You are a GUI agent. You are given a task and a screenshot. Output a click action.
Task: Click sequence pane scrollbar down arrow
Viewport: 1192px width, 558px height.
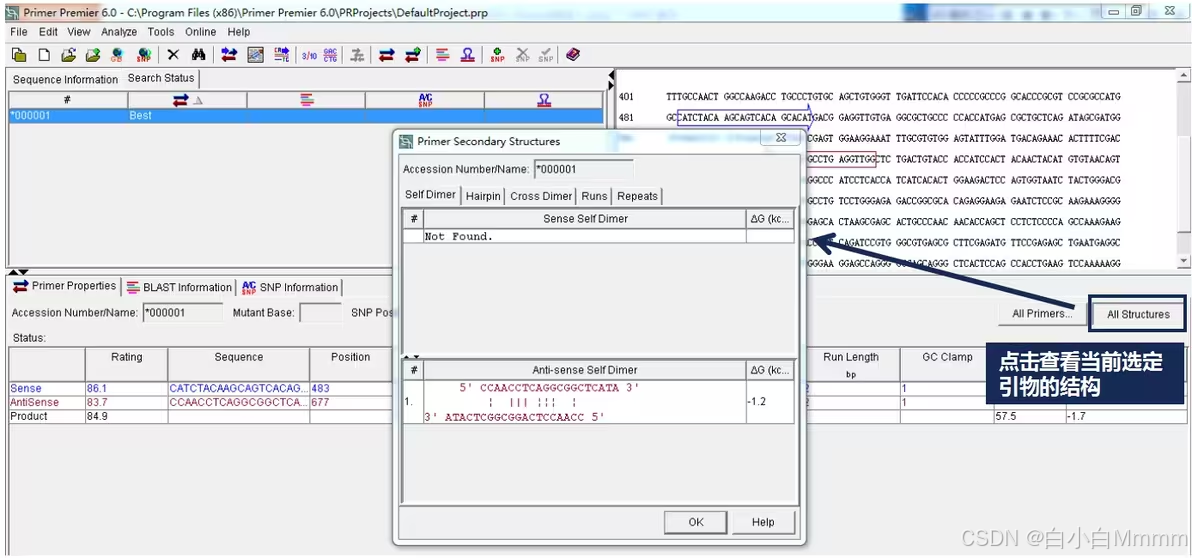coord(1184,261)
